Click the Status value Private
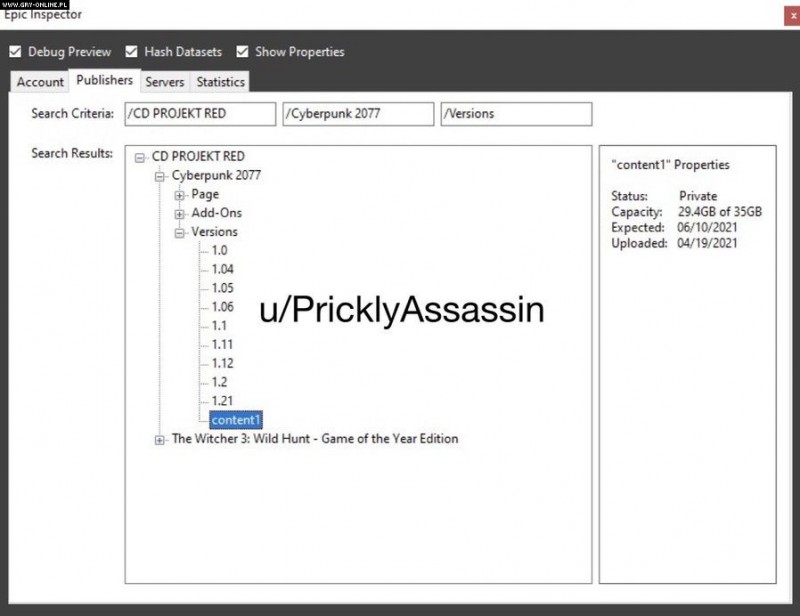Image resolution: width=800 pixels, height=616 pixels. tap(698, 196)
